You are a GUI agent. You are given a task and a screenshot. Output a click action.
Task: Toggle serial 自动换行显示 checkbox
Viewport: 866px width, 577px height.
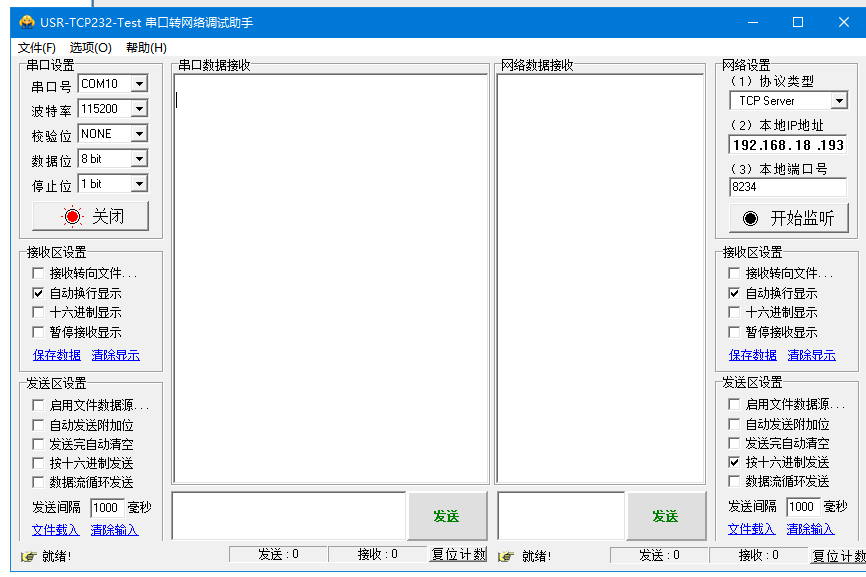coord(39,294)
